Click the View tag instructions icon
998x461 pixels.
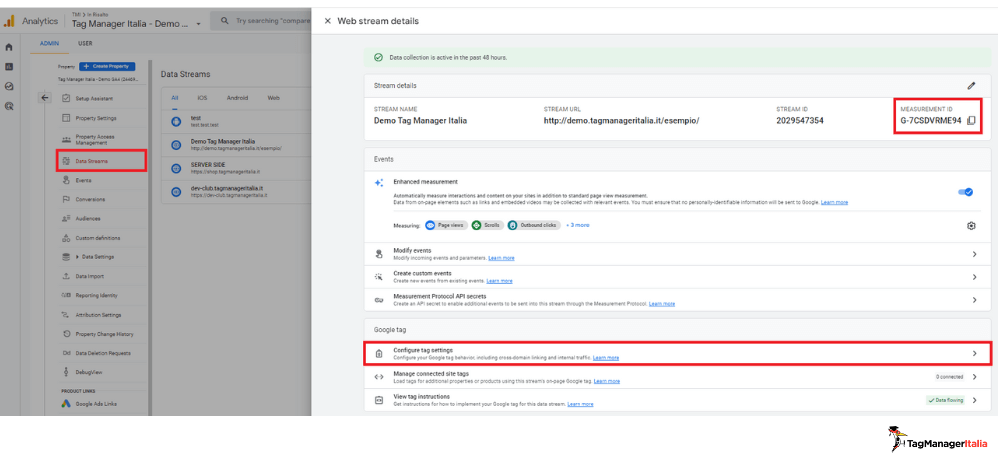tap(379, 400)
